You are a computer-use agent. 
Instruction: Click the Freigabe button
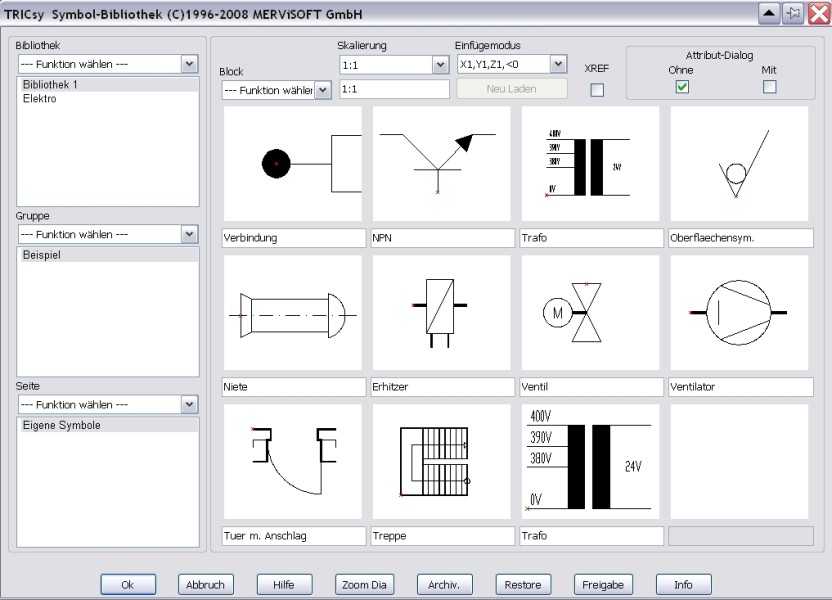click(x=603, y=585)
